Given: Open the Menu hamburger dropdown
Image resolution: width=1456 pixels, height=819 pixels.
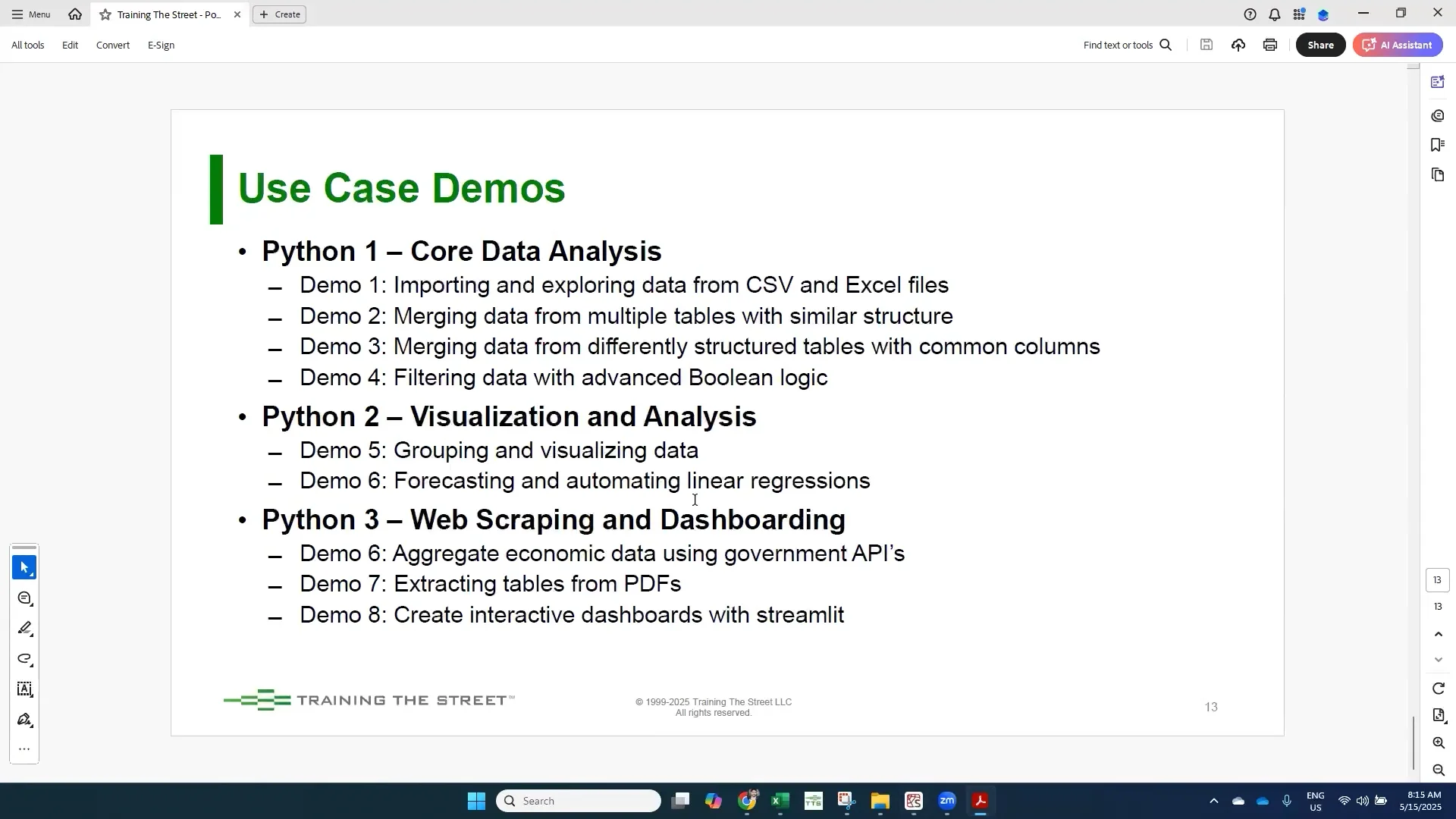Looking at the screenshot, I should coord(31,14).
